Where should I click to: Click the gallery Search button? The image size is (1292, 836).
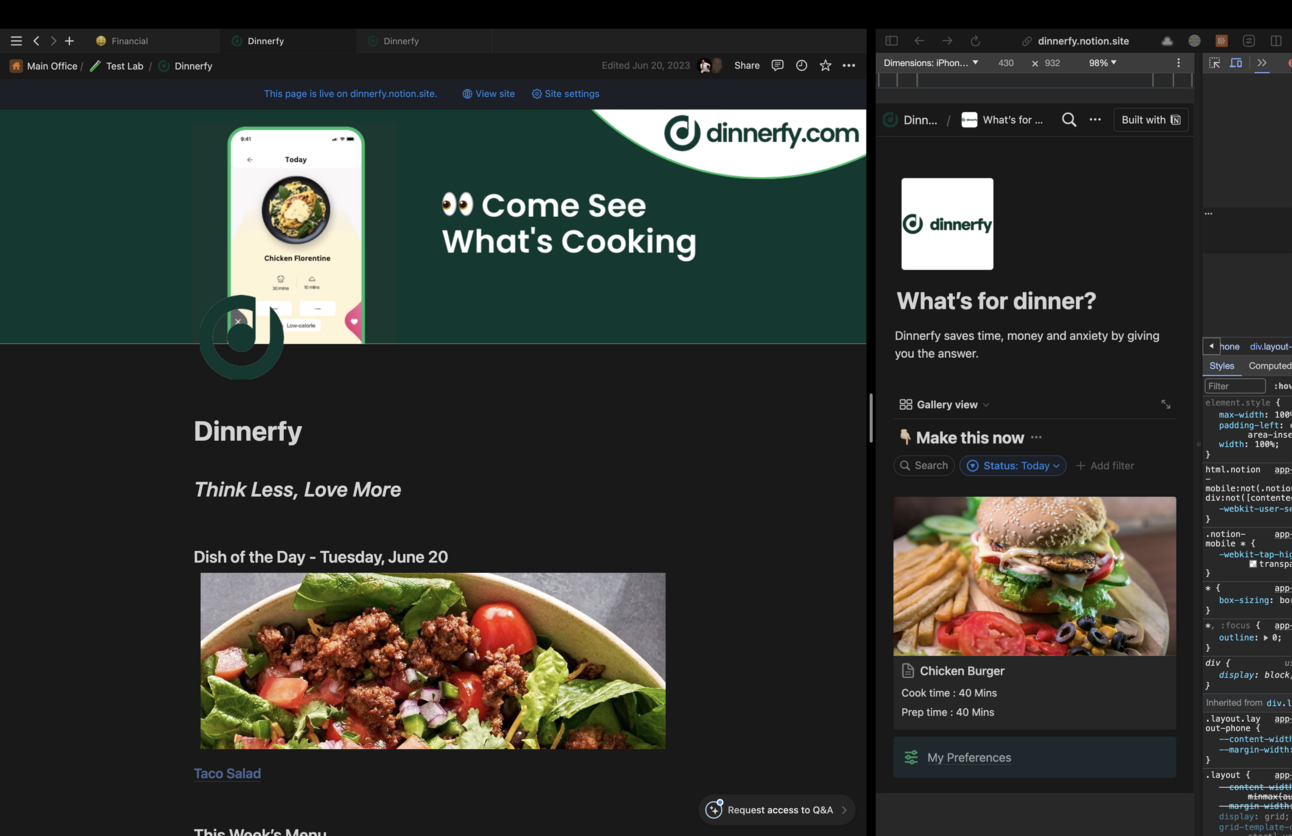pos(924,466)
